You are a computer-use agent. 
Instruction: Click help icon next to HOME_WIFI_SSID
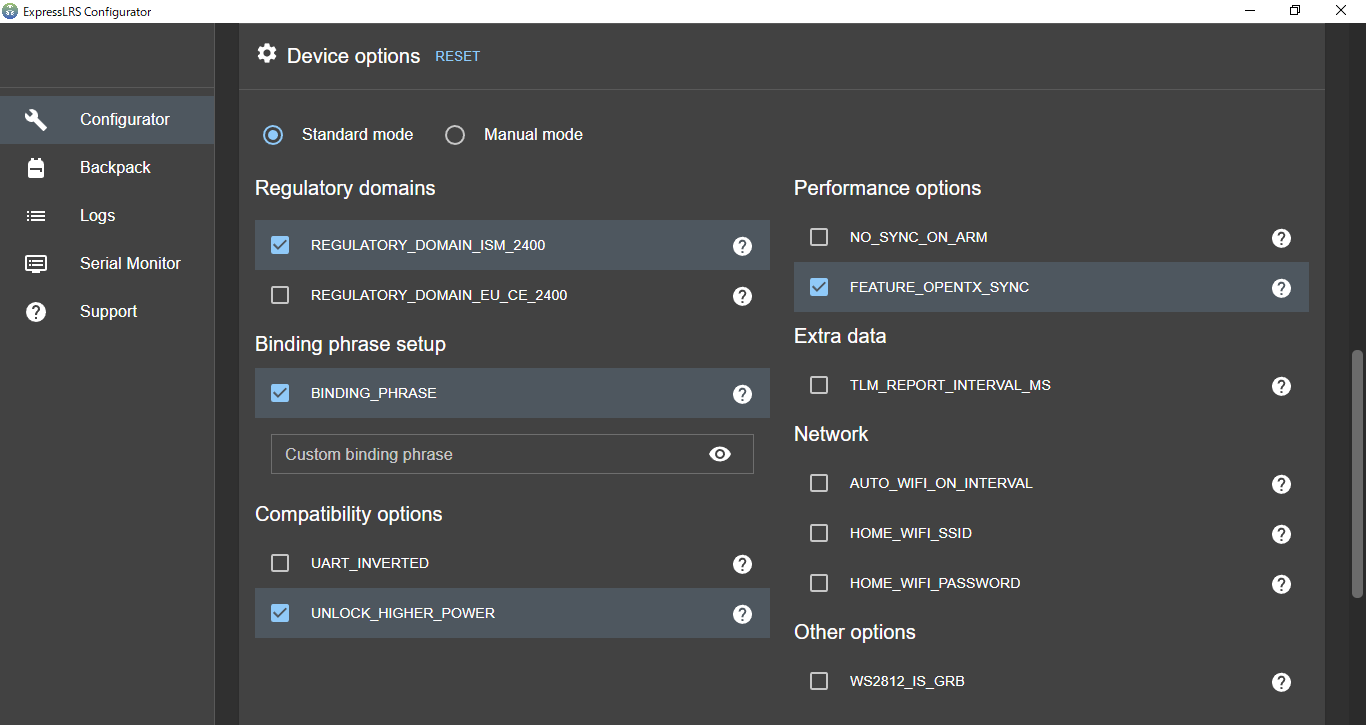click(1281, 534)
